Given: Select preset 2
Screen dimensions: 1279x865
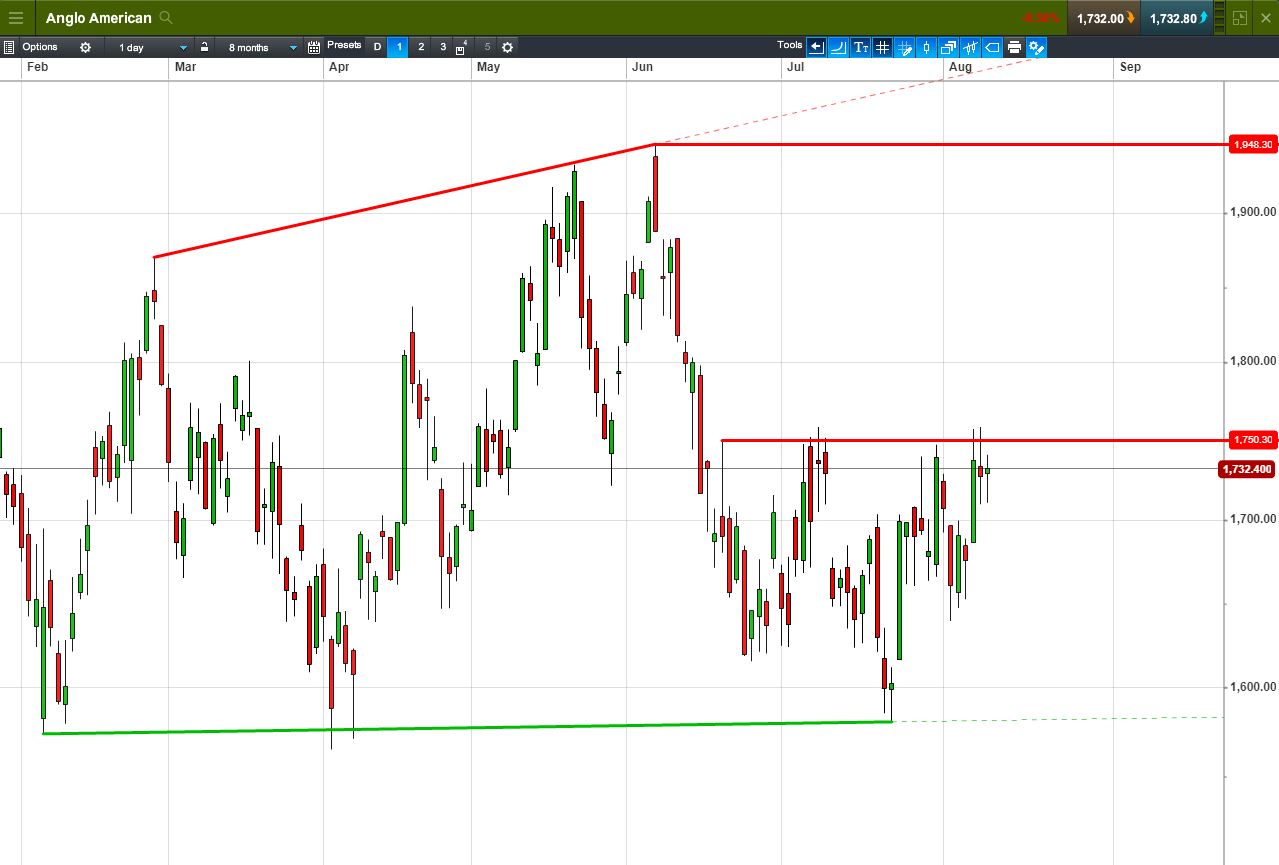Looking at the screenshot, I should click(421, 47).
